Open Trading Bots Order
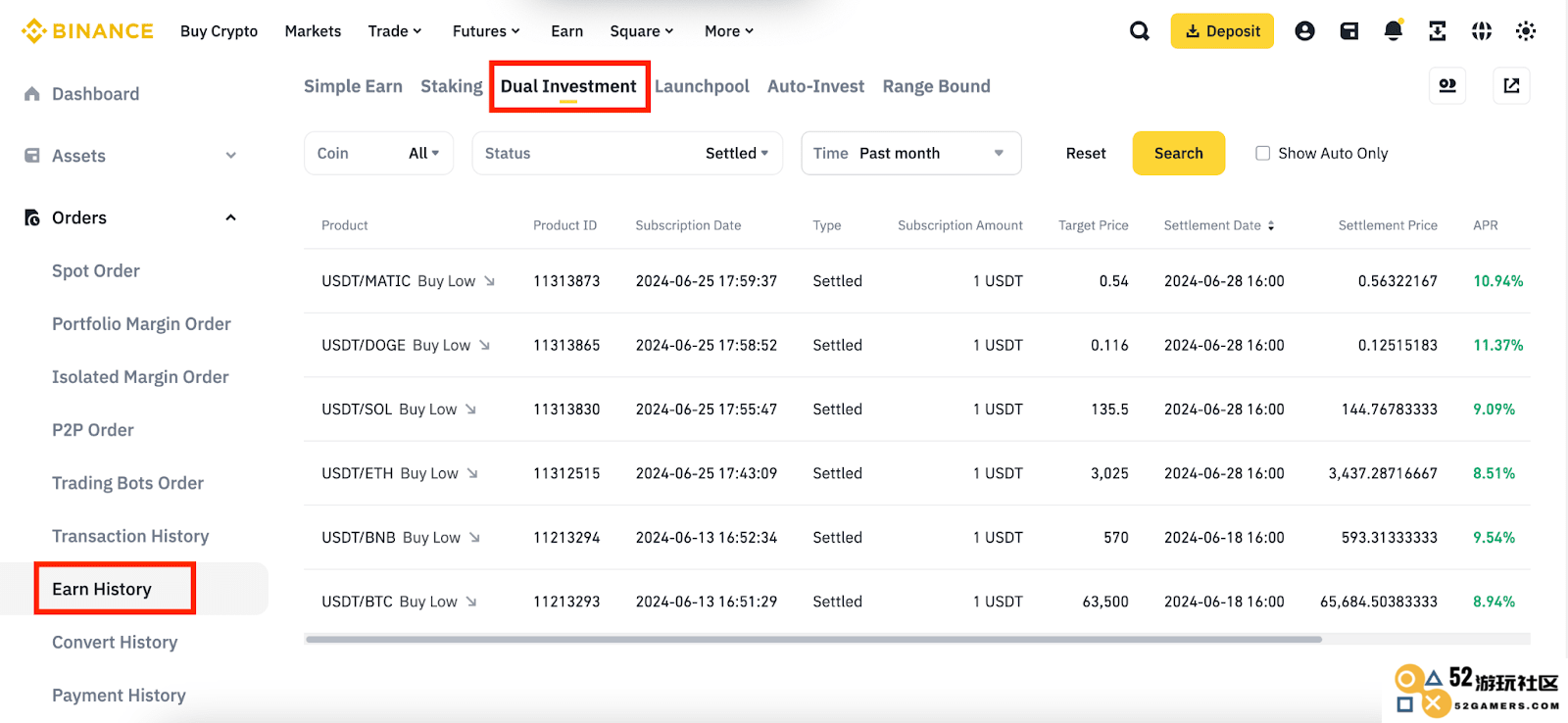1568x723 pixels. click(127, 483)
